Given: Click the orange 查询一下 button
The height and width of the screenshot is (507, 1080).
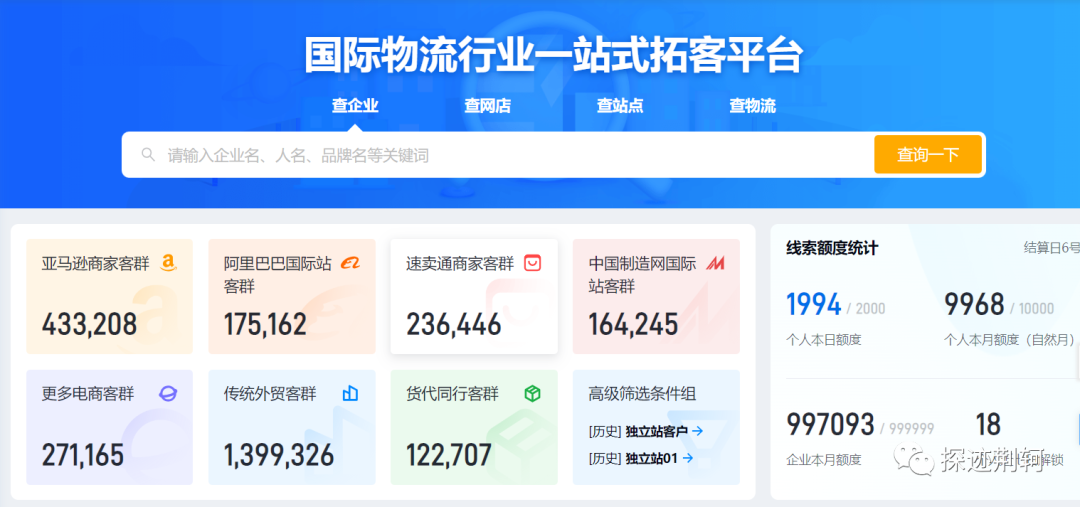Looking at the screenshot, I should pyautogui.click(x=928, y=154).
